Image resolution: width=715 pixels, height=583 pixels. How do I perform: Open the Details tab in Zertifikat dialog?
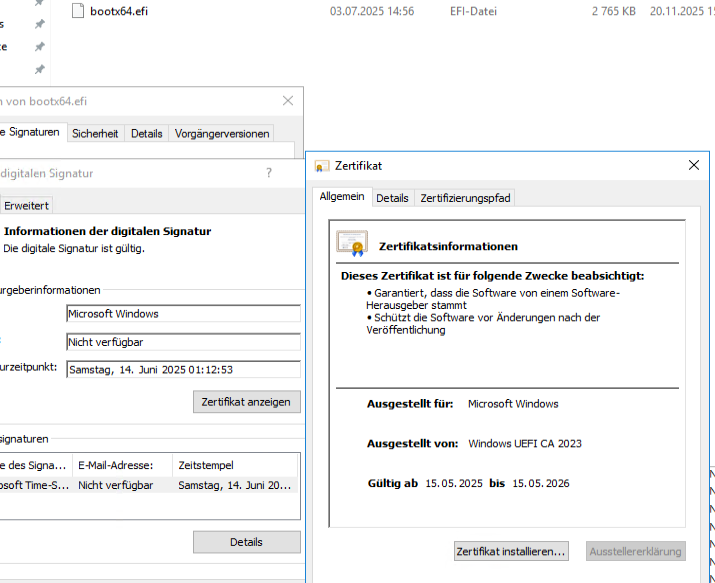tap(392, 198)
